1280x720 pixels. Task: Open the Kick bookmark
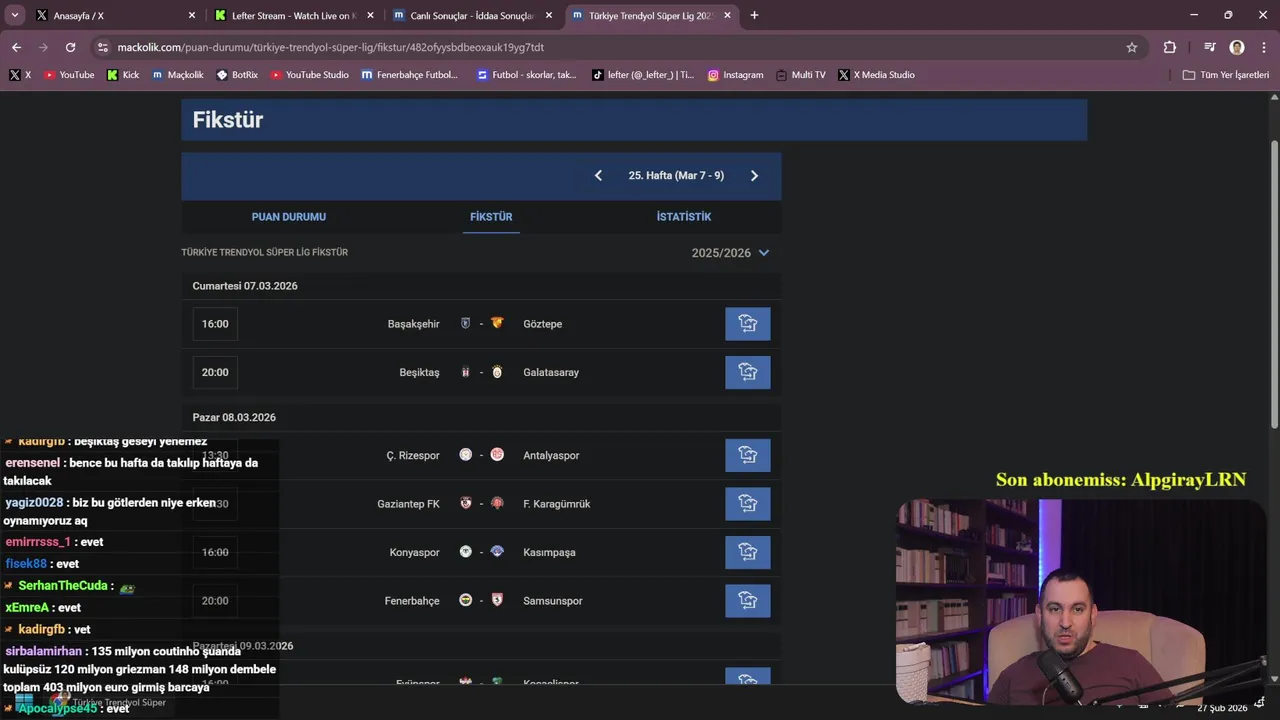(x=123, y=75)
